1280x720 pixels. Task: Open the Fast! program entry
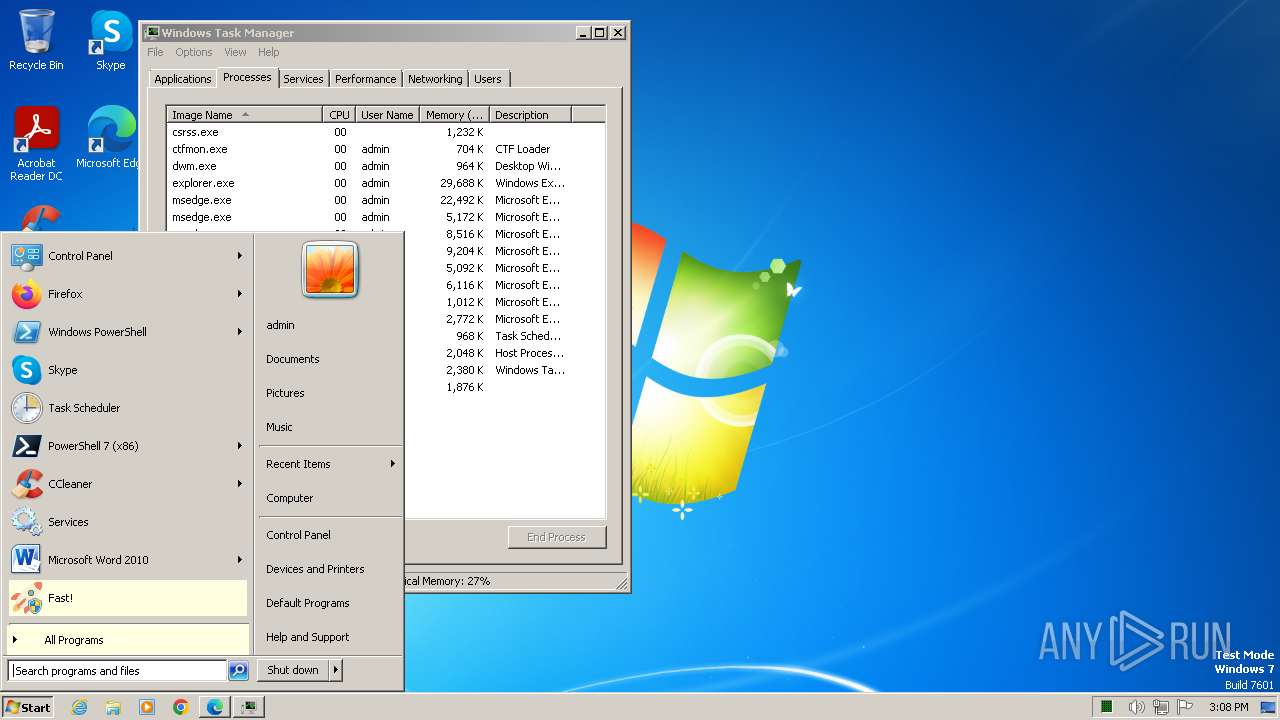pos(128,598)
